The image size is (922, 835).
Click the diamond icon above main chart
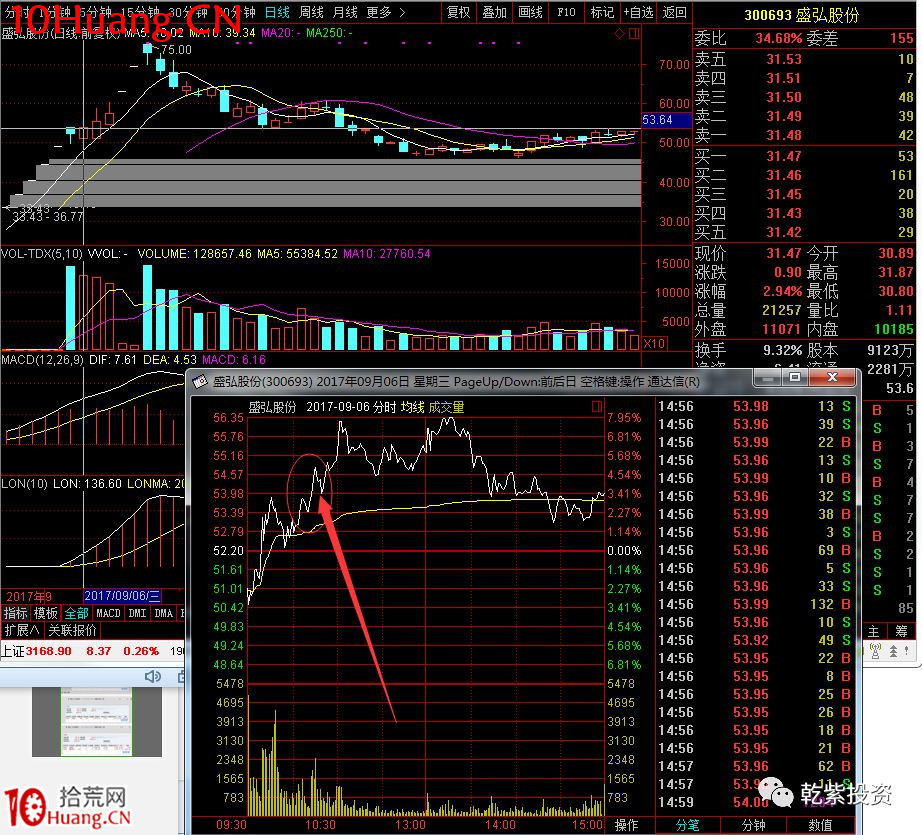620,34
